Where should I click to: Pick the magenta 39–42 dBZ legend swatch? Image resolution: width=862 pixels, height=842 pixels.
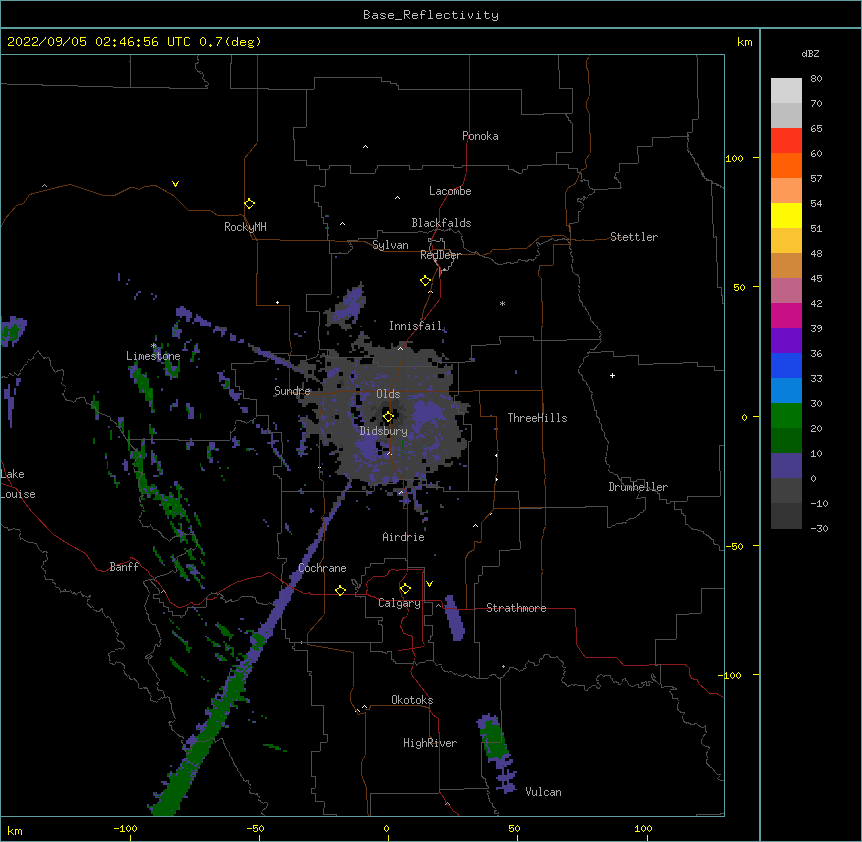click(x=786, y=315)
